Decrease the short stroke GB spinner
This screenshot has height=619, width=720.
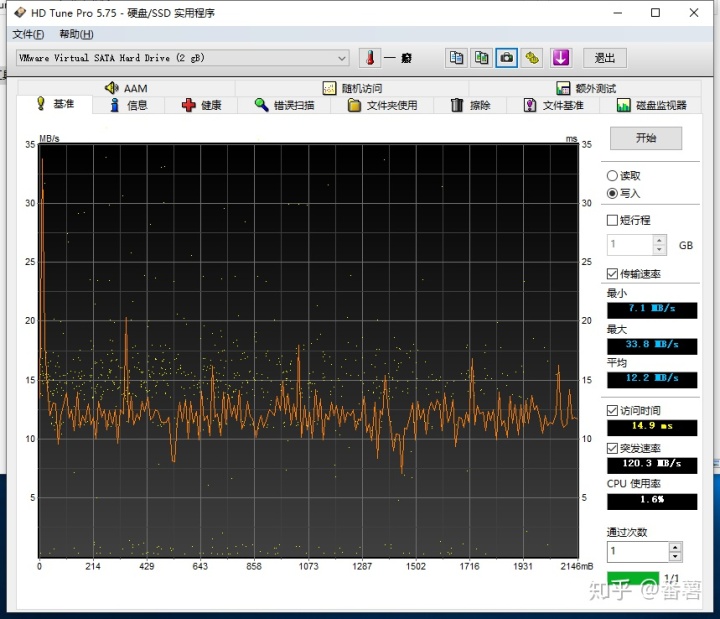point(659,249)
